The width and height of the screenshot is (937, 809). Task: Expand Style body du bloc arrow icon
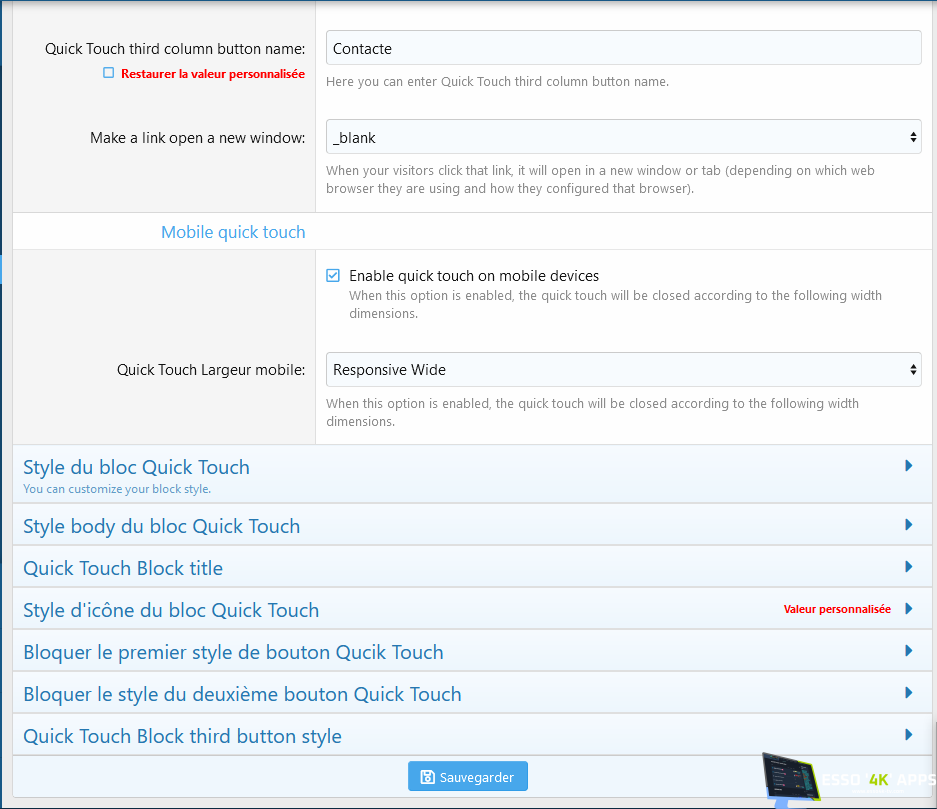(x=908, y=525)
